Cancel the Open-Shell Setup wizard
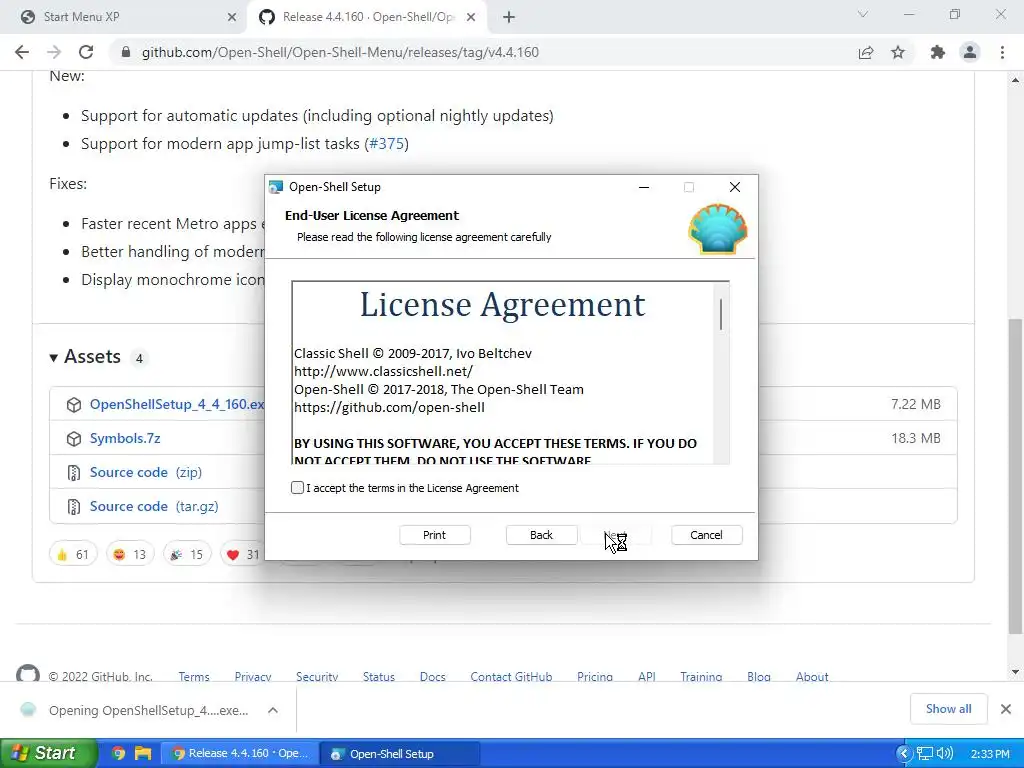 coord(707,535)
